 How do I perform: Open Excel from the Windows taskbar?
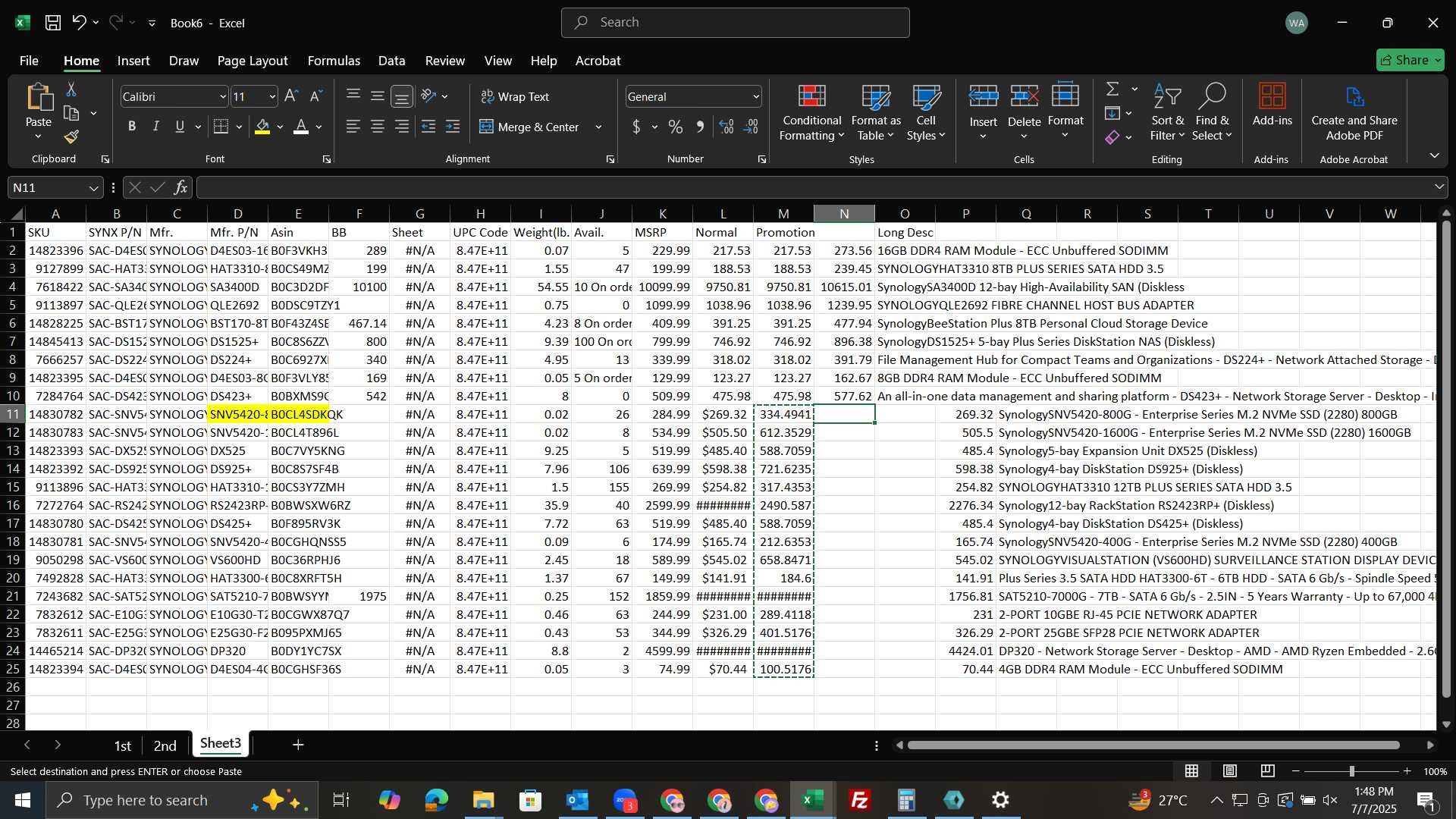coord(813,800)
